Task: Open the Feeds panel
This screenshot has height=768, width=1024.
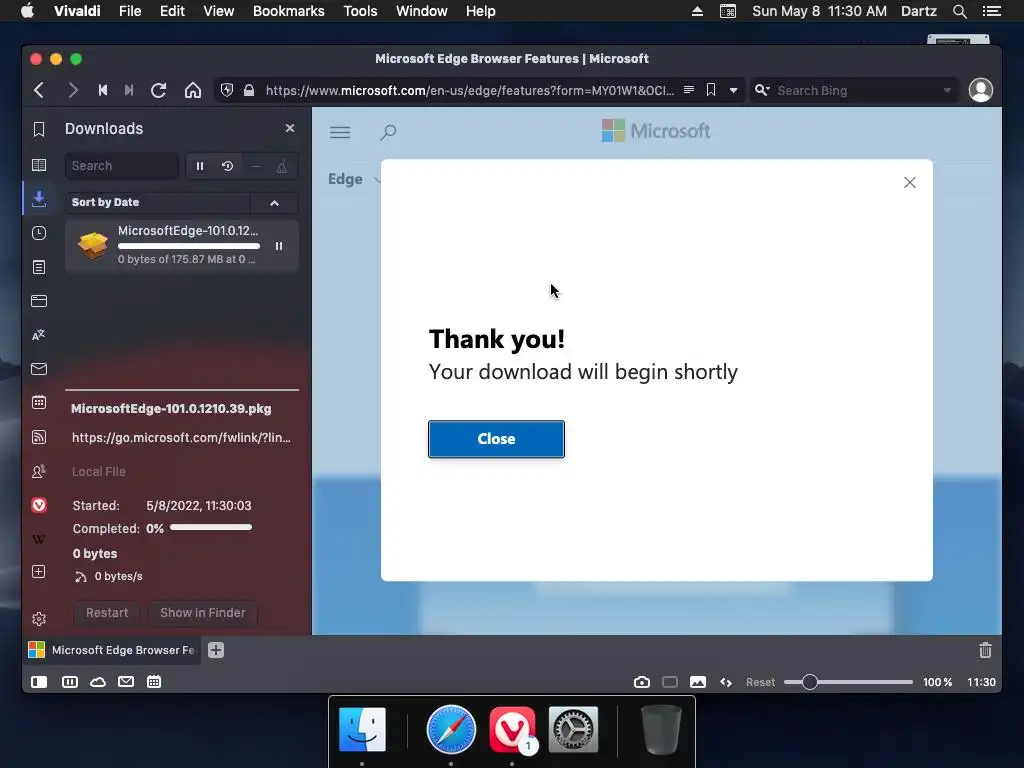Action: click(39, 437)
